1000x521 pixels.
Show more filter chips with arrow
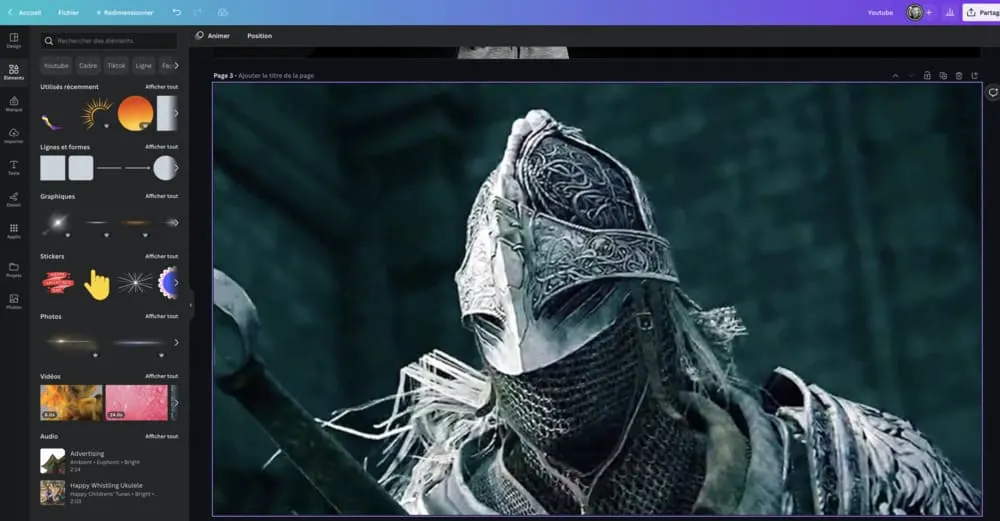pyautogui.click(x=176, y=66)
